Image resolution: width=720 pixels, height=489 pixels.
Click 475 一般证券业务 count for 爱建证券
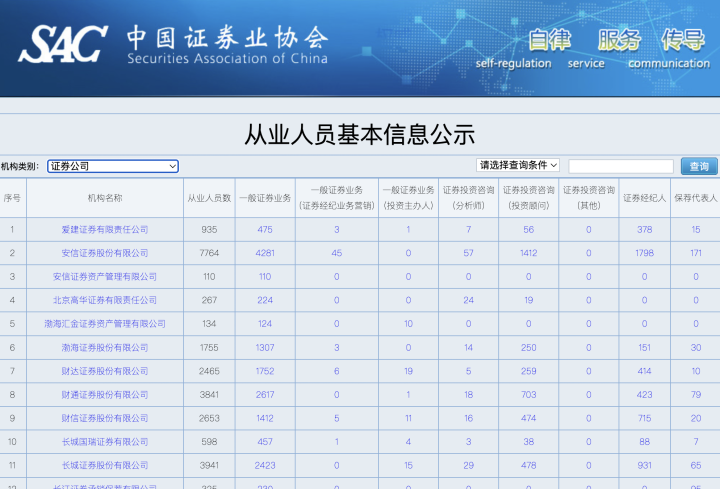[x=265, y=230]
